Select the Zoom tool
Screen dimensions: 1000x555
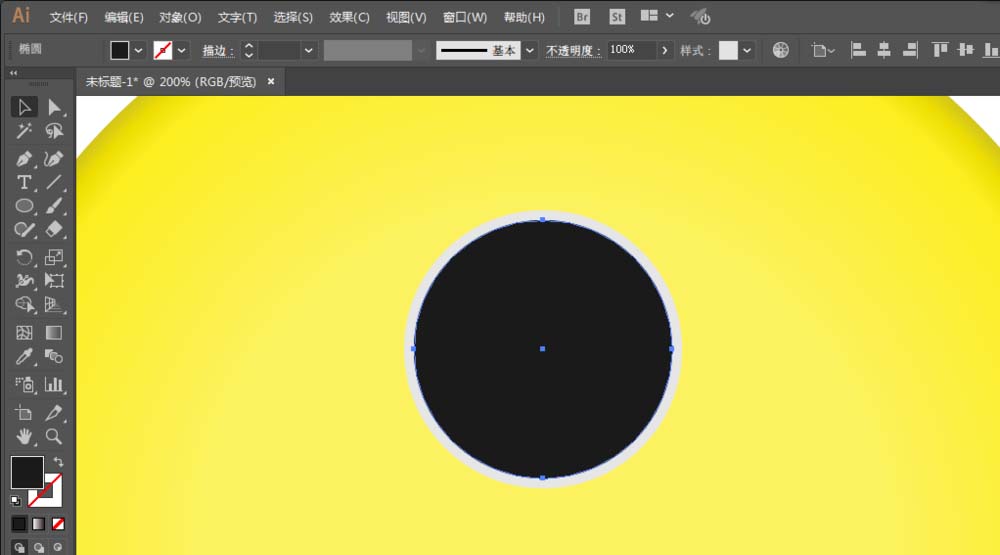(x=54, y=436)
